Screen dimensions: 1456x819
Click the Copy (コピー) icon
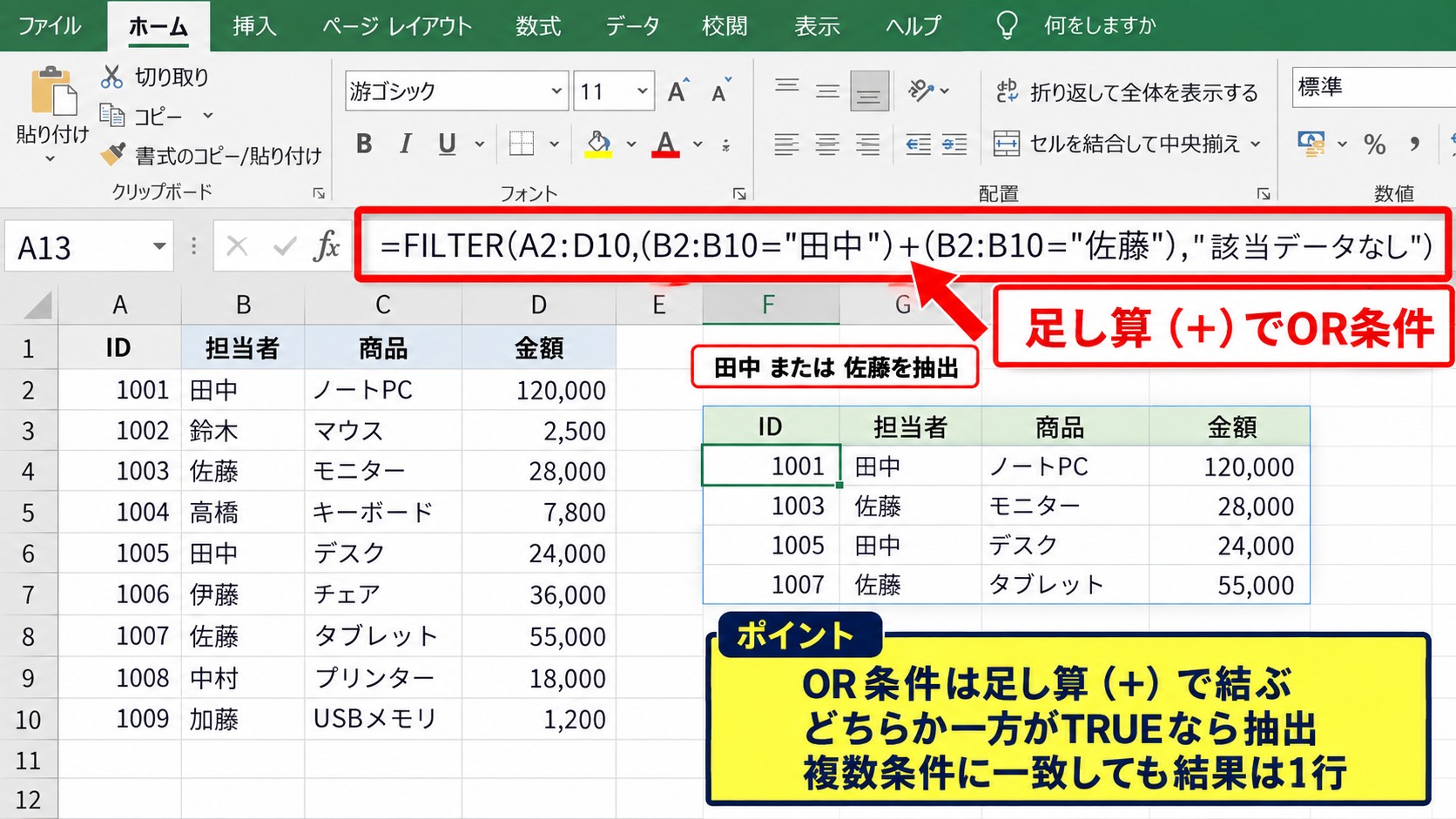point(111,115)
